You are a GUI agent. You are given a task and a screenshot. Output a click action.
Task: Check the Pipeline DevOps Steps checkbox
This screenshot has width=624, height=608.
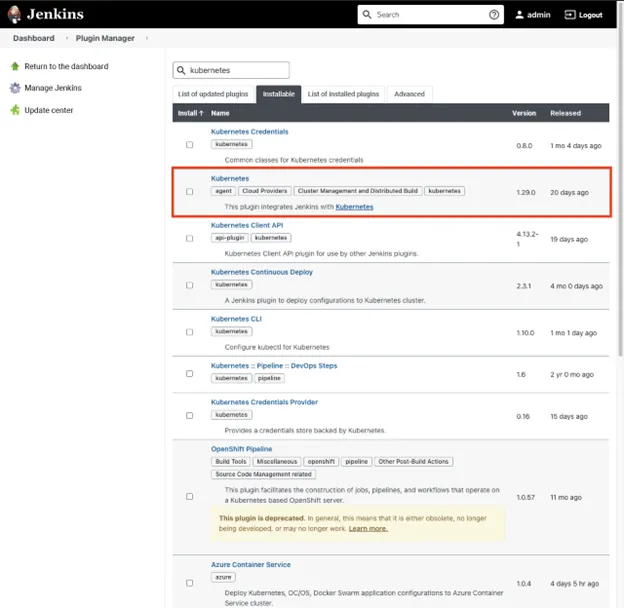[x=189, y=374]
